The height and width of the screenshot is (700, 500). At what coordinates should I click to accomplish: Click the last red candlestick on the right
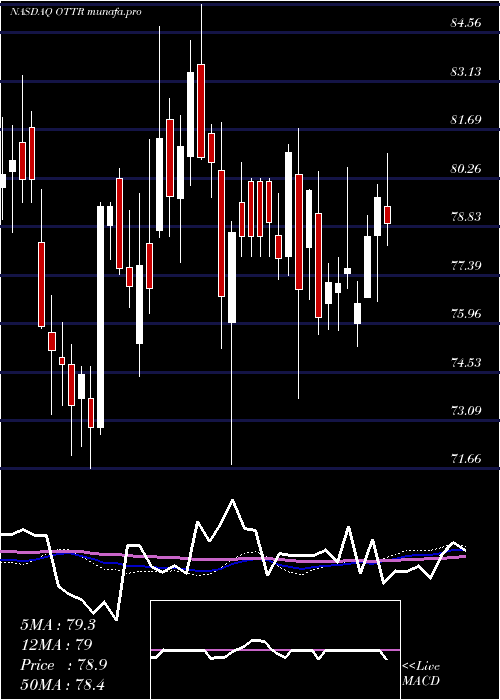[x=388, y=215]
